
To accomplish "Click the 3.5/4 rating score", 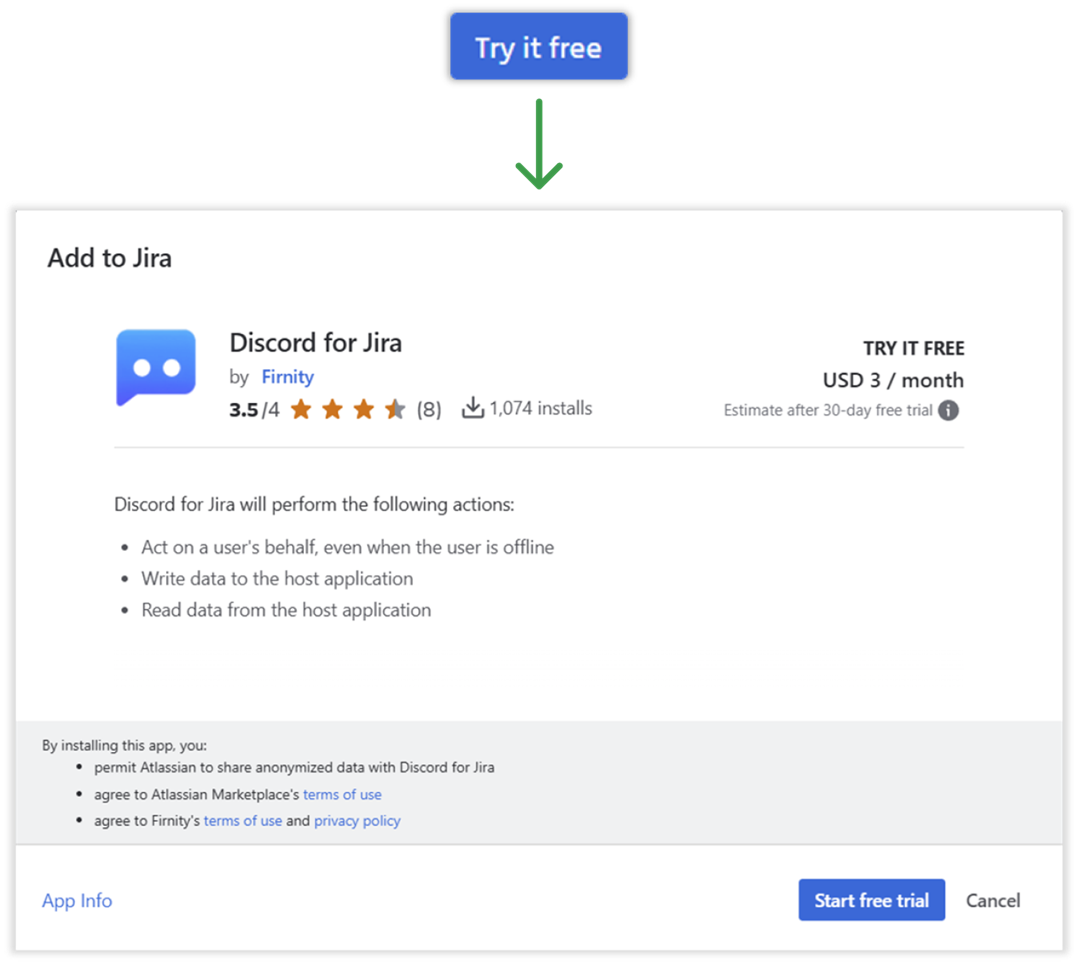I will (254, 409).
